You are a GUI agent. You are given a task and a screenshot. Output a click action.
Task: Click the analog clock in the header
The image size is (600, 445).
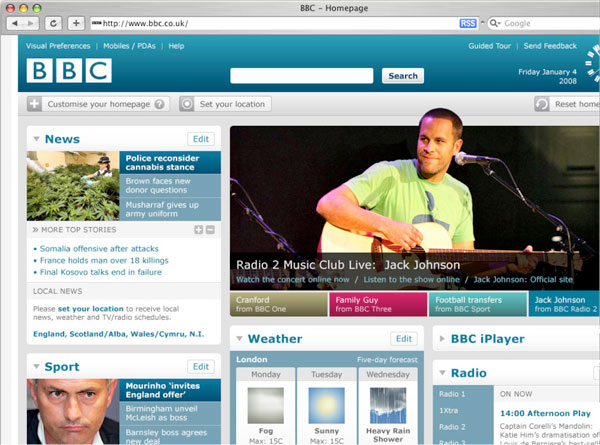click(593, 63)
